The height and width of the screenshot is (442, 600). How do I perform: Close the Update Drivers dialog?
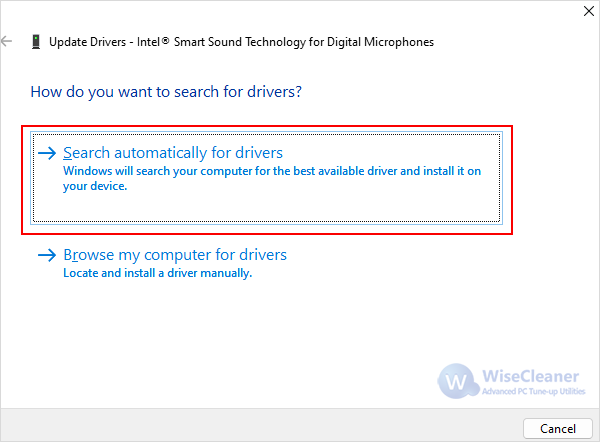tap(589, 11)
